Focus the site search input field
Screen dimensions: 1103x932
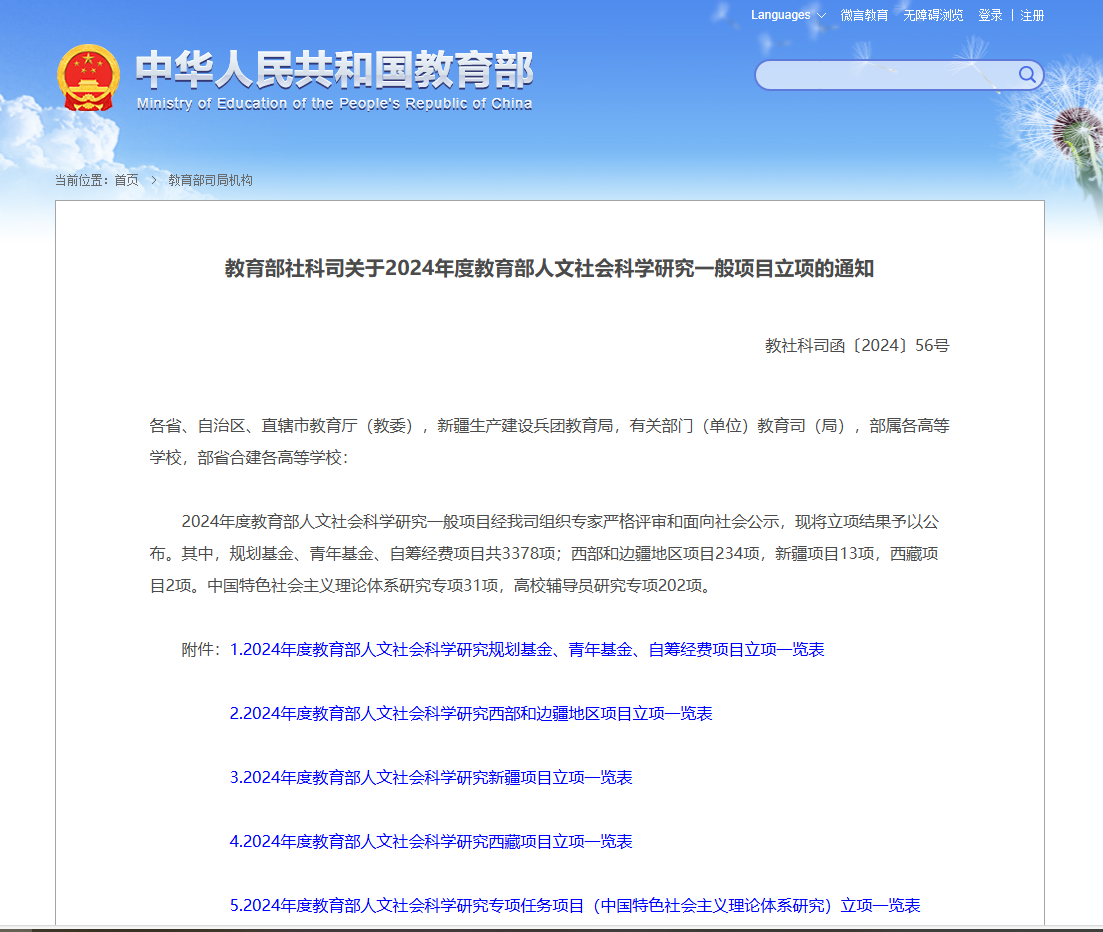pyautogui.click(x=885, y=75)
